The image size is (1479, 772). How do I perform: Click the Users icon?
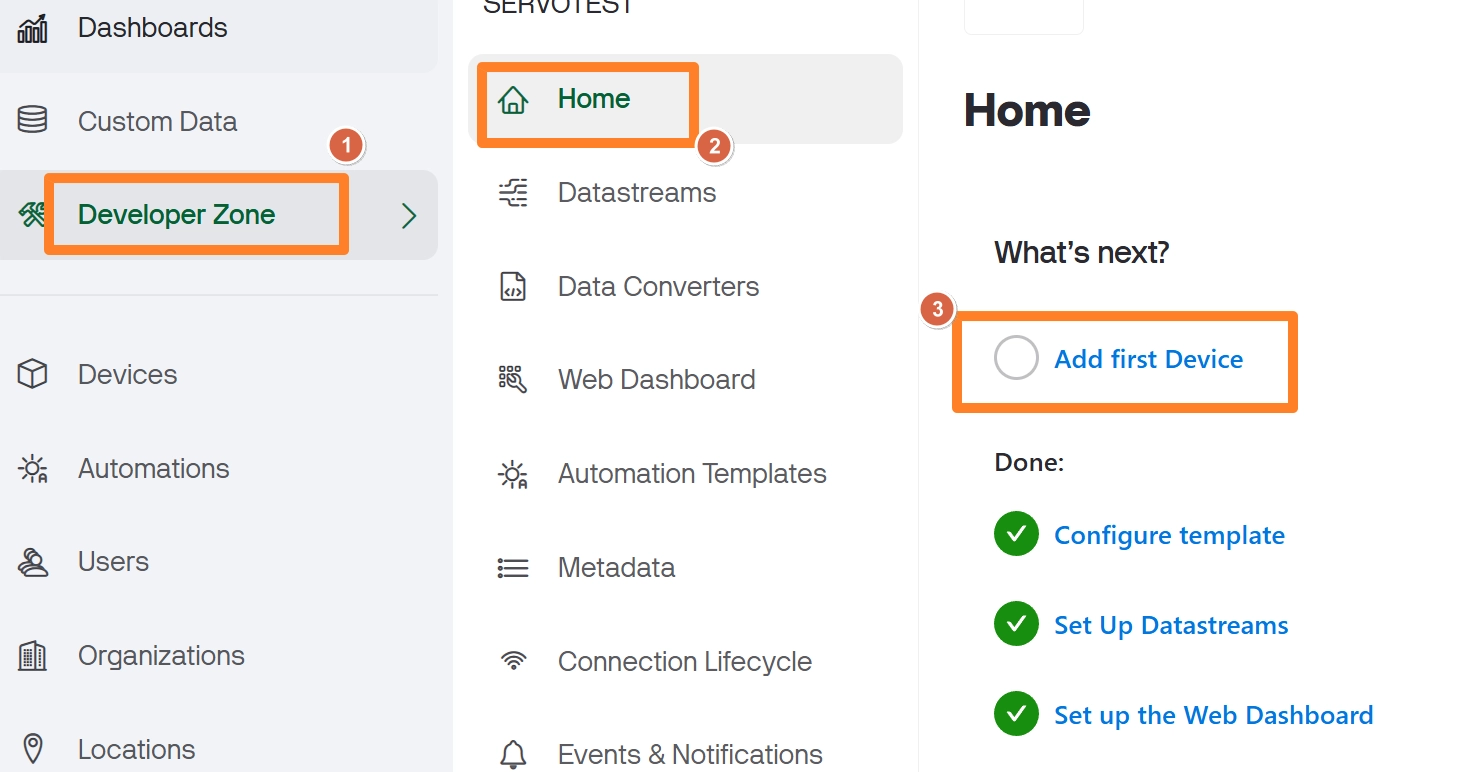33,562
